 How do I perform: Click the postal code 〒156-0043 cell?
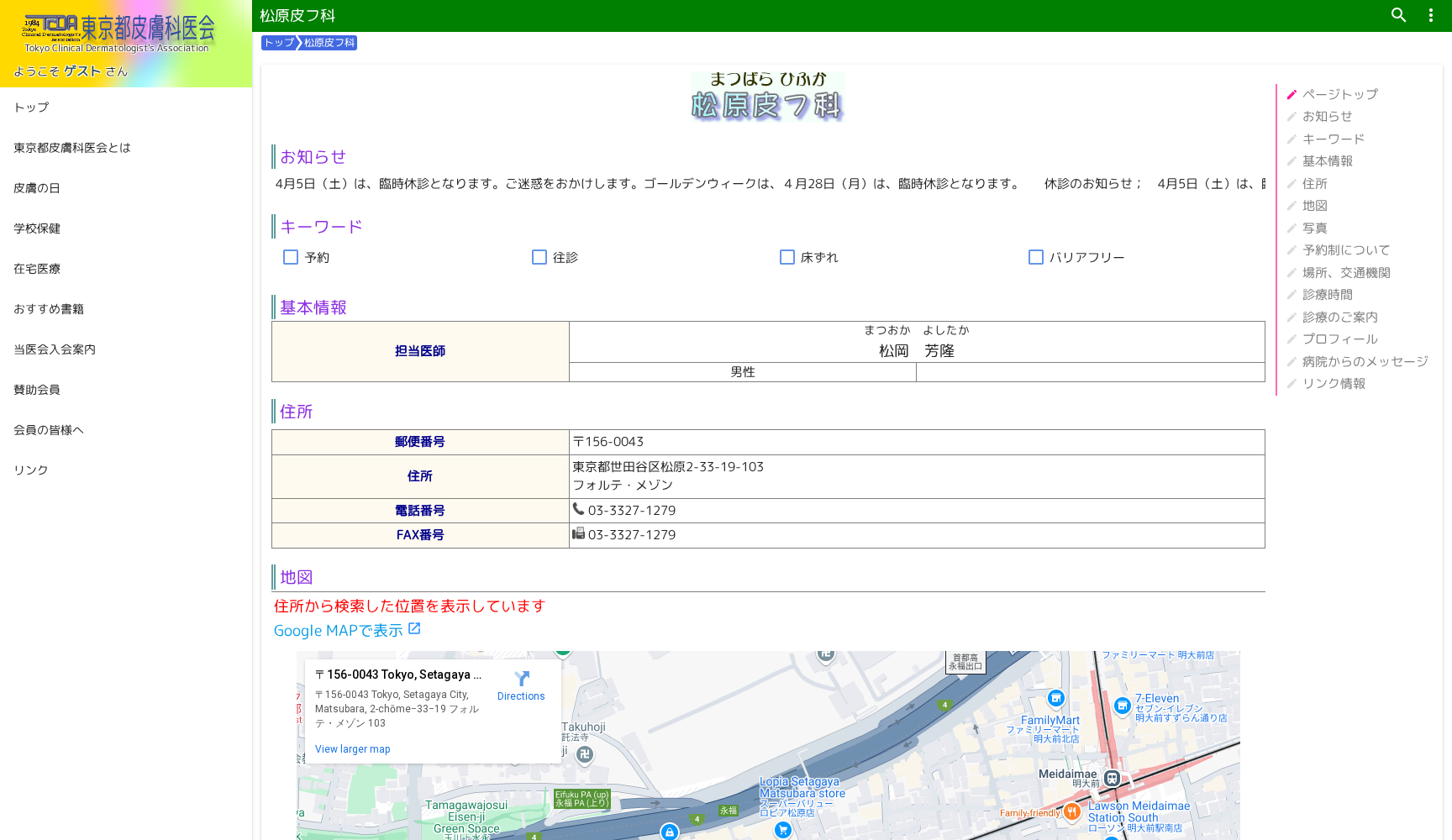coord(917,442)
